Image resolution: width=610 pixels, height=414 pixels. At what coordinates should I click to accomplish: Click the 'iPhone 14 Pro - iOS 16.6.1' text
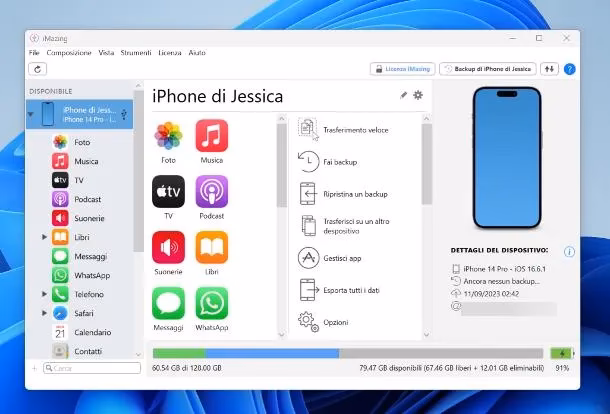click(x=505, y=269)
